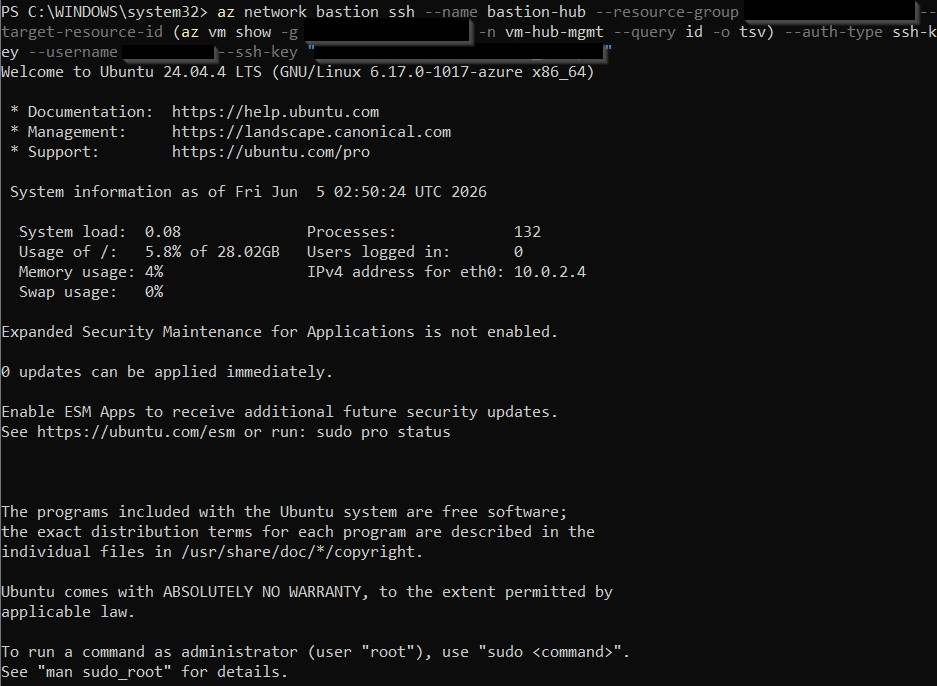Viewport: 937px width, 686px height.
Task: Click the 'sudo <command>' hint text
Action: click(x=549, y=651)
